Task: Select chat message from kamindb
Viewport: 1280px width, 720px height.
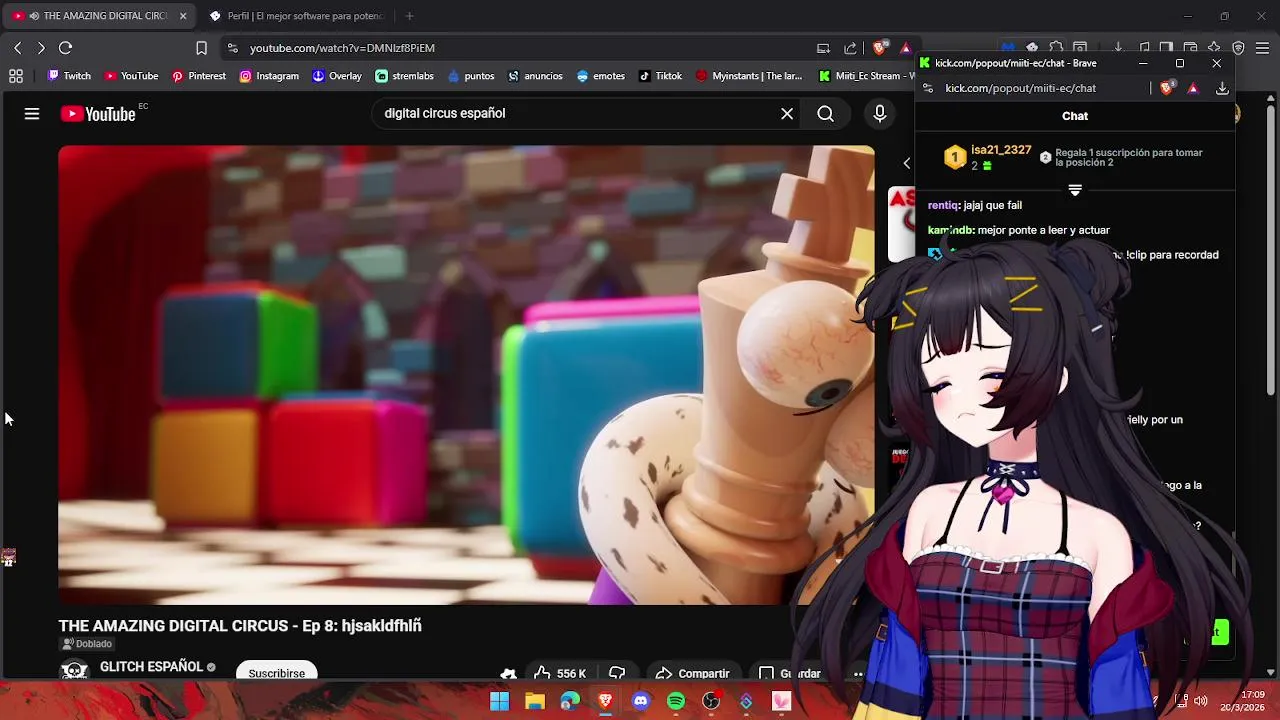Action: (x=1018, y=230)
